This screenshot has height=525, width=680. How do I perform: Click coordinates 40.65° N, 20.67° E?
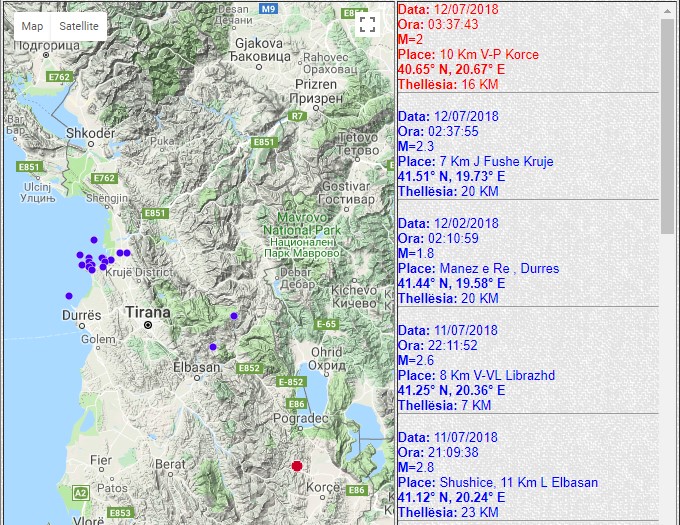pos(451,69)
